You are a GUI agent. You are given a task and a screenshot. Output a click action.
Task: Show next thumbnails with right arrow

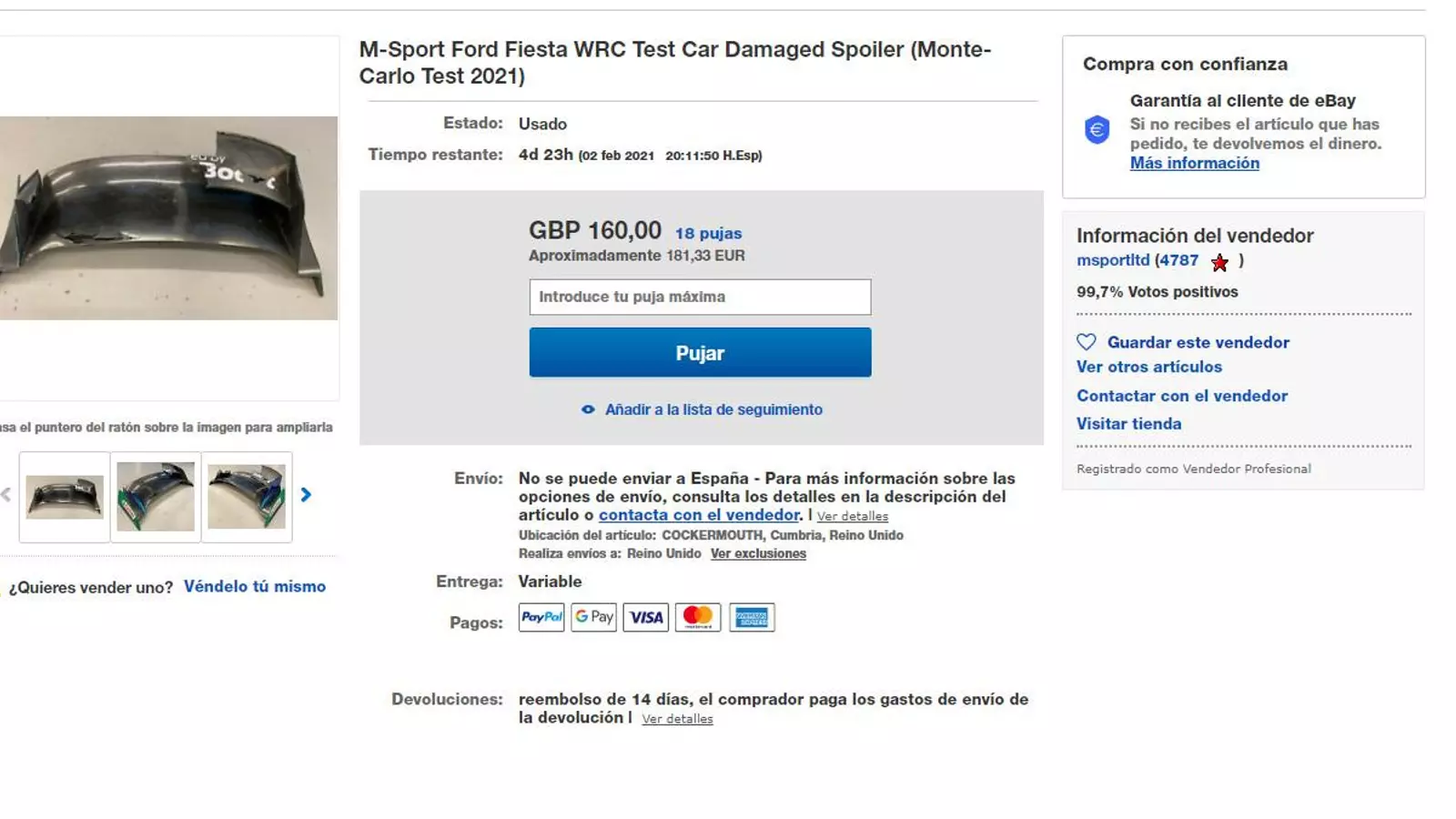coord(306,495)
